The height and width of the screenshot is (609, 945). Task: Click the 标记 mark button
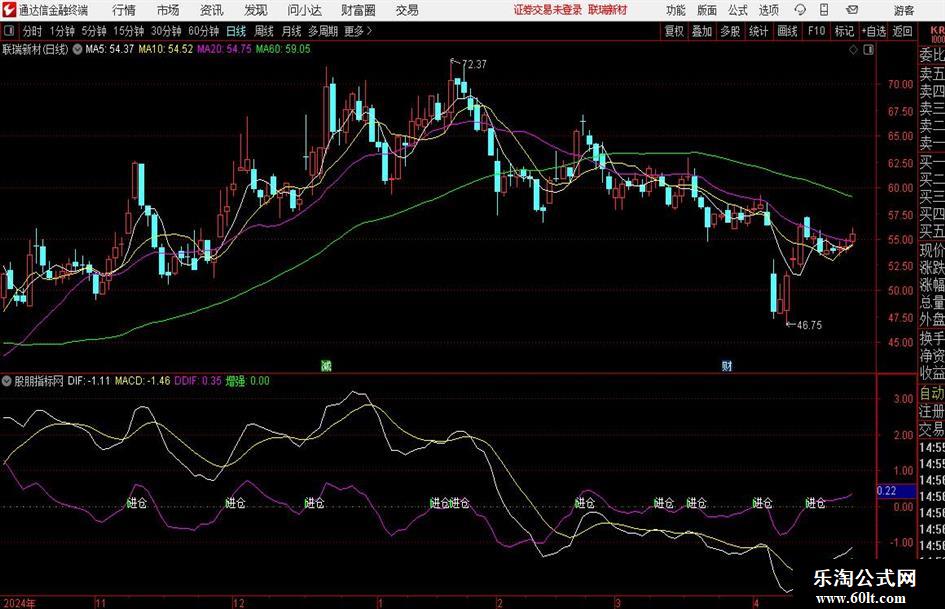tap(844, 31)
